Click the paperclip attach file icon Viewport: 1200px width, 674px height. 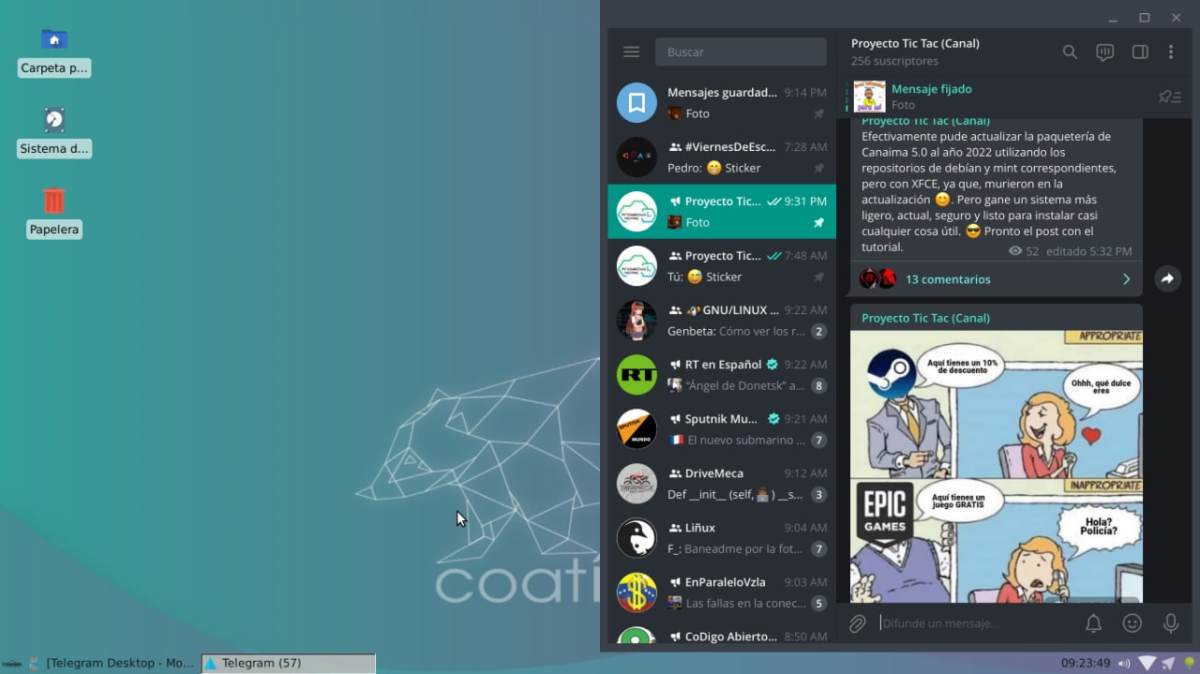(x=857, y=623)
